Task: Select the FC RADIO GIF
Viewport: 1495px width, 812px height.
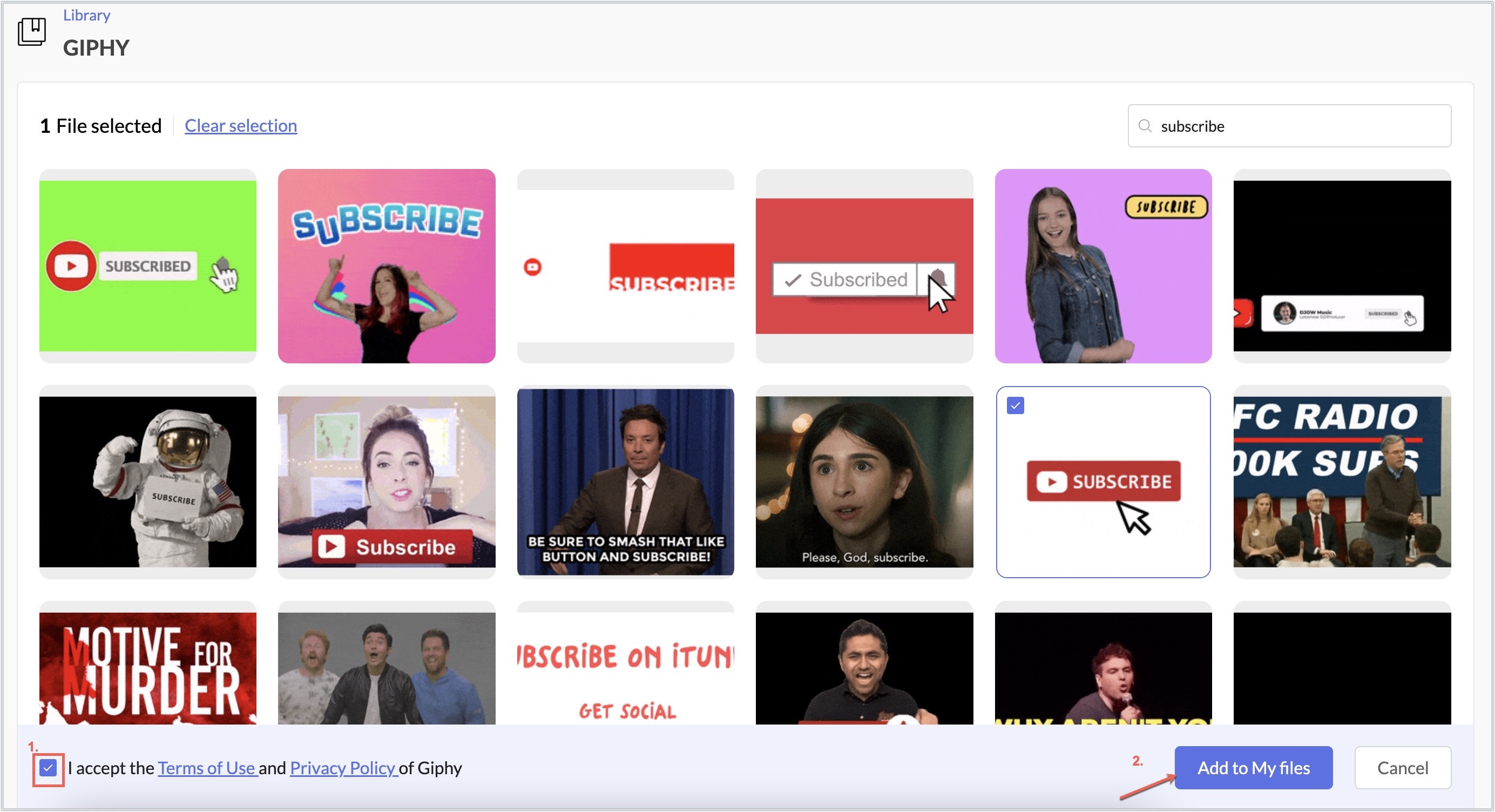Action: pyautogui.click(x=1342, y=482)
